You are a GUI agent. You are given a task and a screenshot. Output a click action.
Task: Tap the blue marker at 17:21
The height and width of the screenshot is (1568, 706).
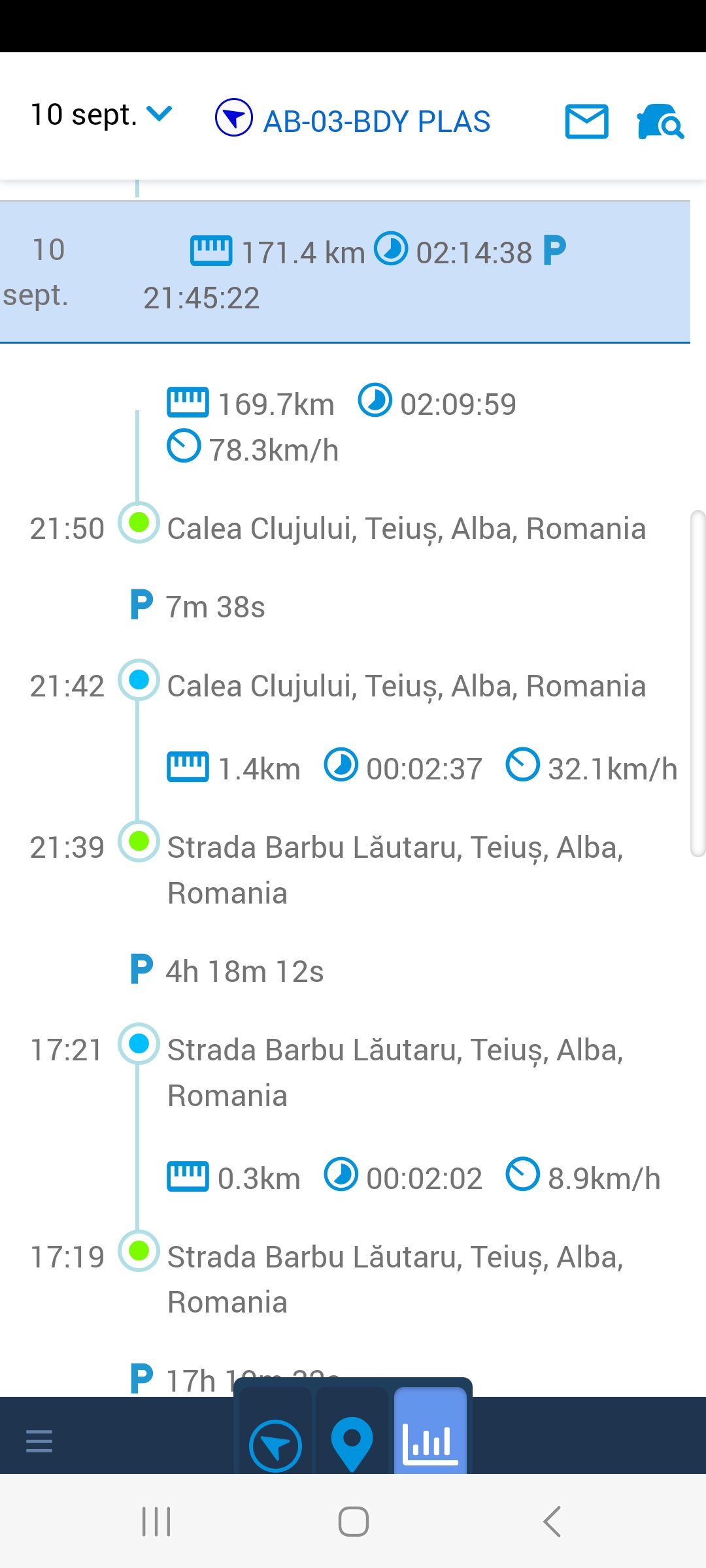click(x=139, y=1043)
